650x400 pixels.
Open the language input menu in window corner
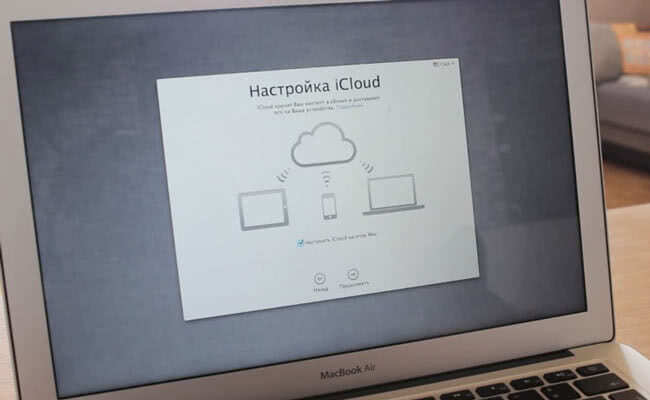click(444, 64)
